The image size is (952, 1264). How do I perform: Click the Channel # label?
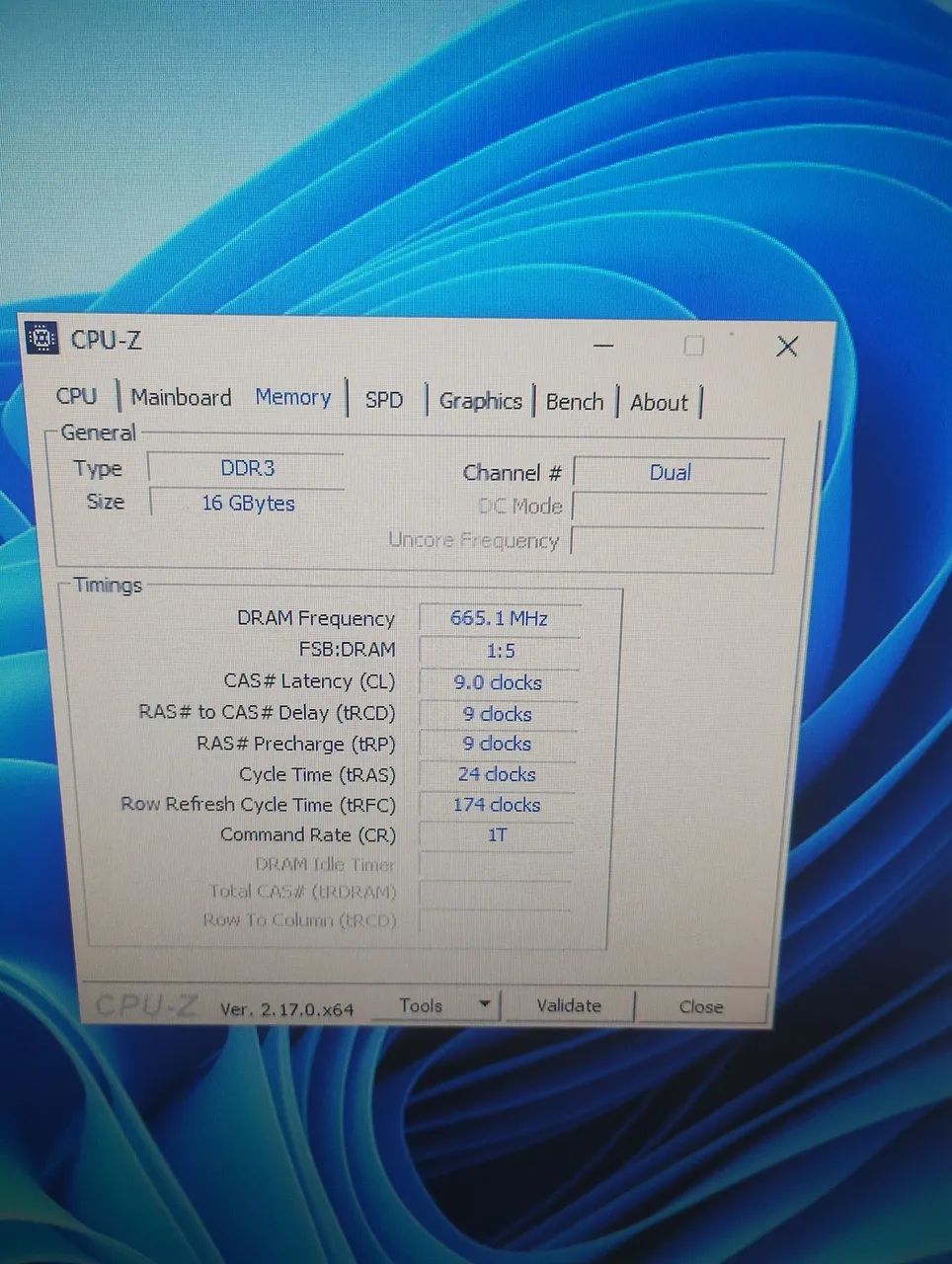coord(513,473)
